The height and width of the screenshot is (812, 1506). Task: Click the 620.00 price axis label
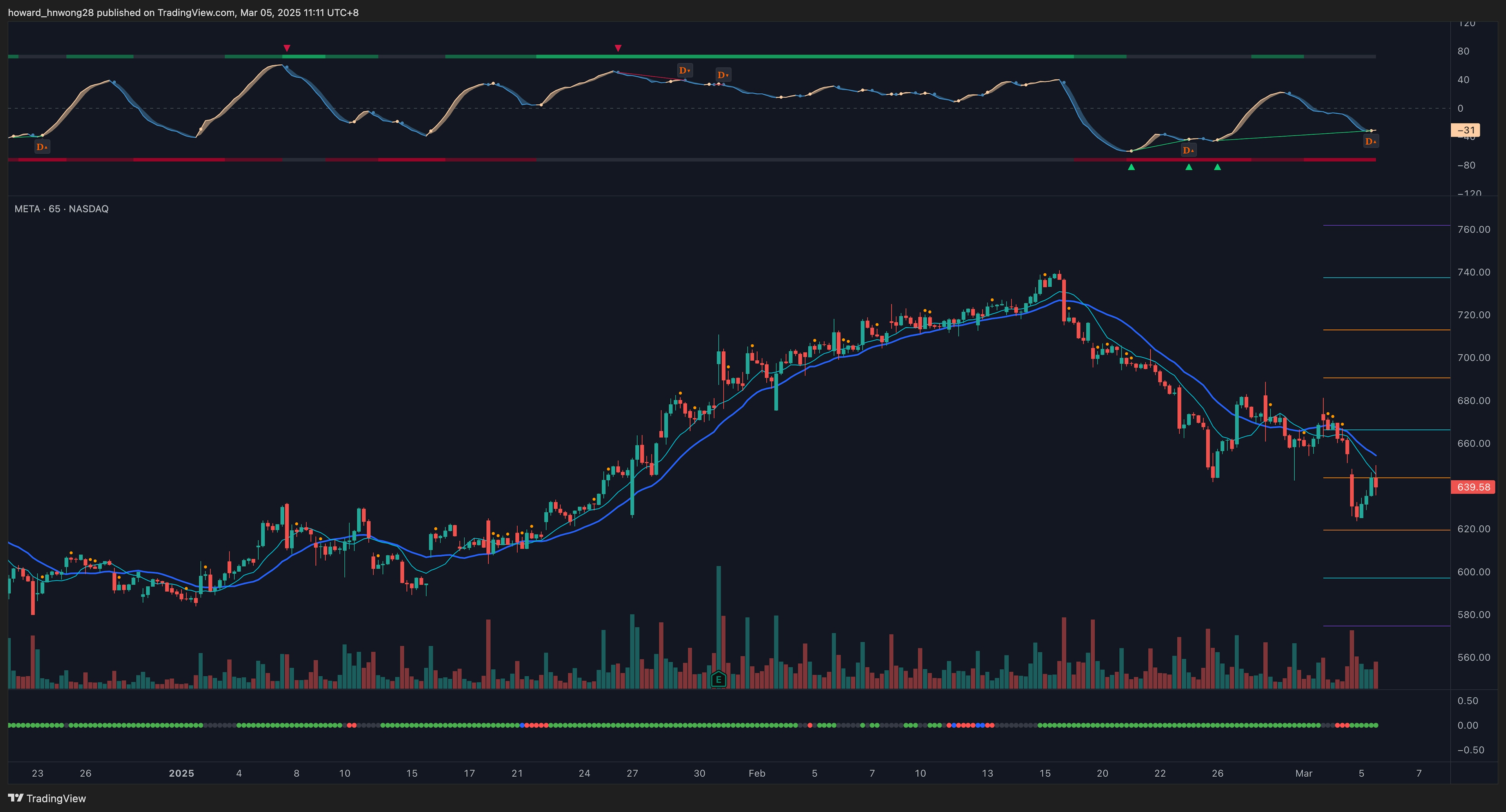1473,529
